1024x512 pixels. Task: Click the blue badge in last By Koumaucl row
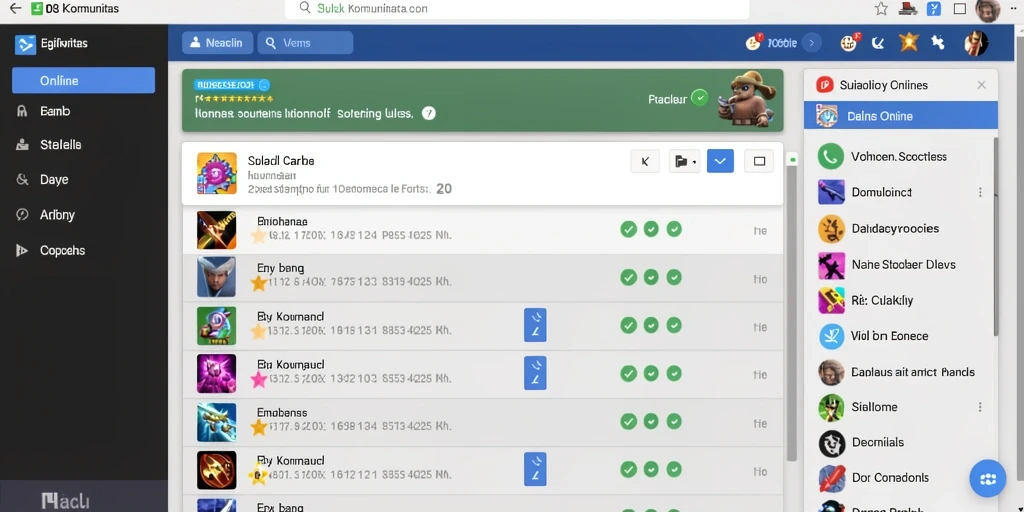point(535,470)
